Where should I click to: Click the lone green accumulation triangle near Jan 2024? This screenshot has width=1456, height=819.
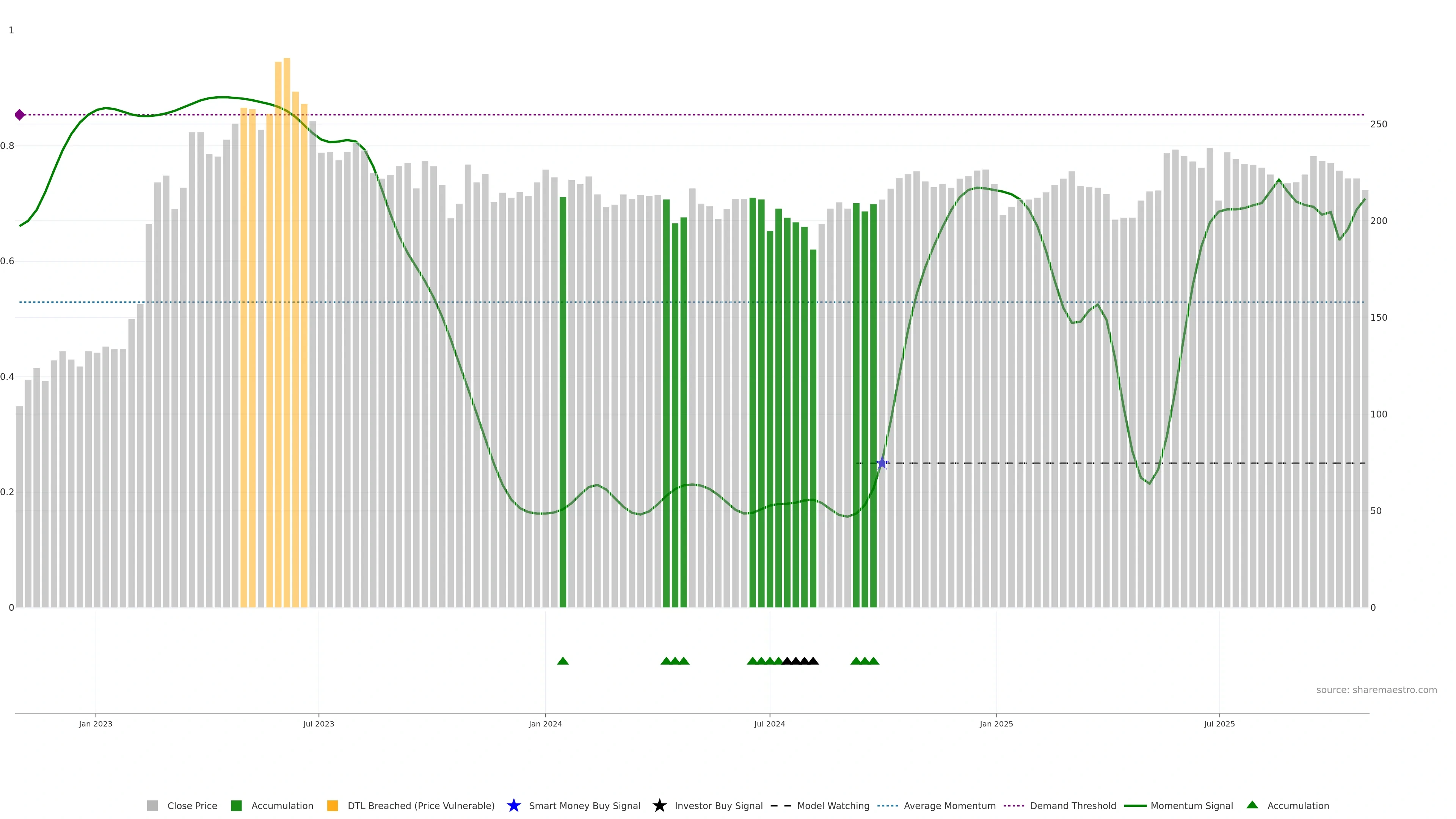click(562, 661)
